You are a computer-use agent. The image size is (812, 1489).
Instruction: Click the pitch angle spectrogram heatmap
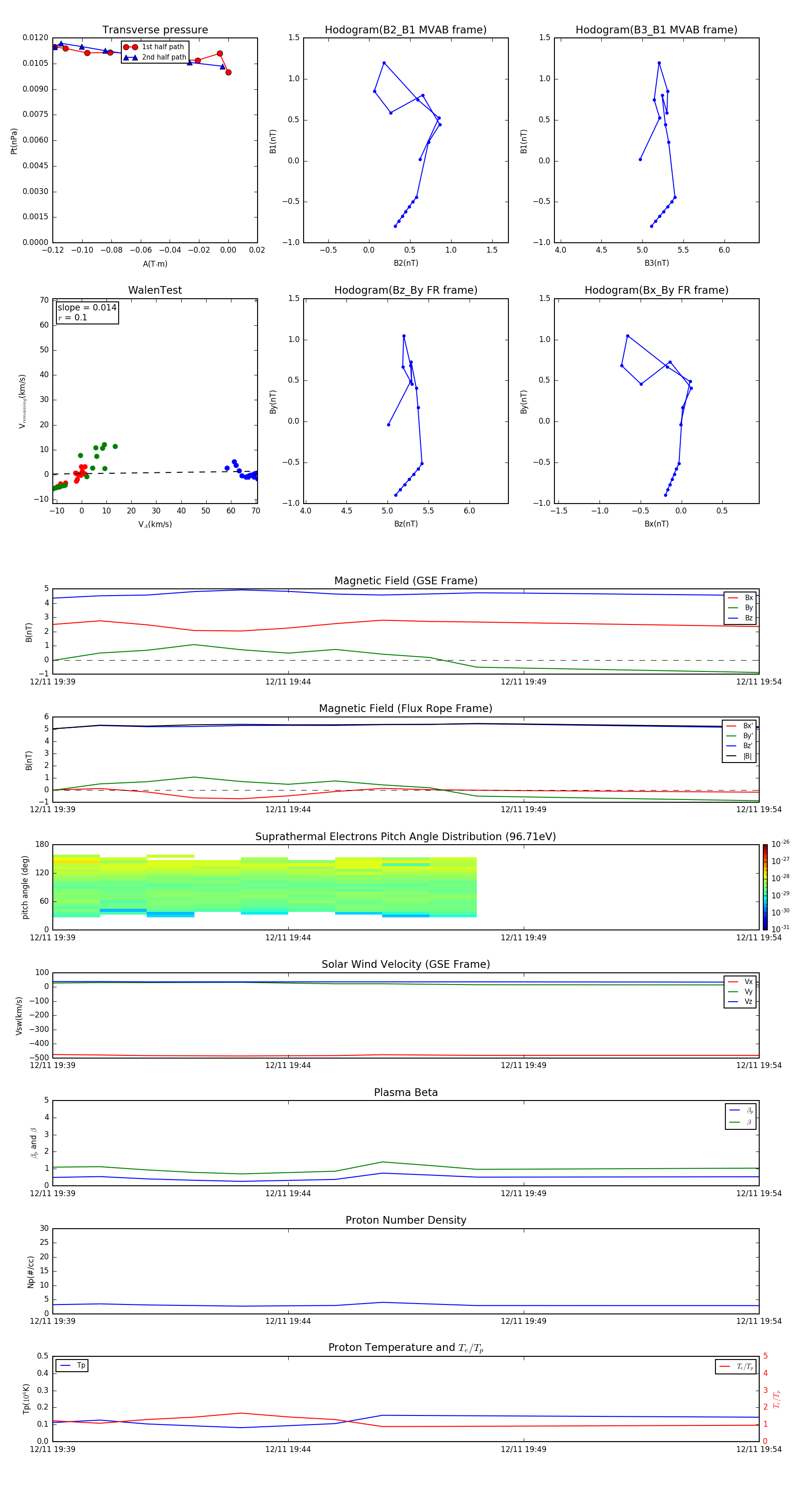[x=265, y=886]
